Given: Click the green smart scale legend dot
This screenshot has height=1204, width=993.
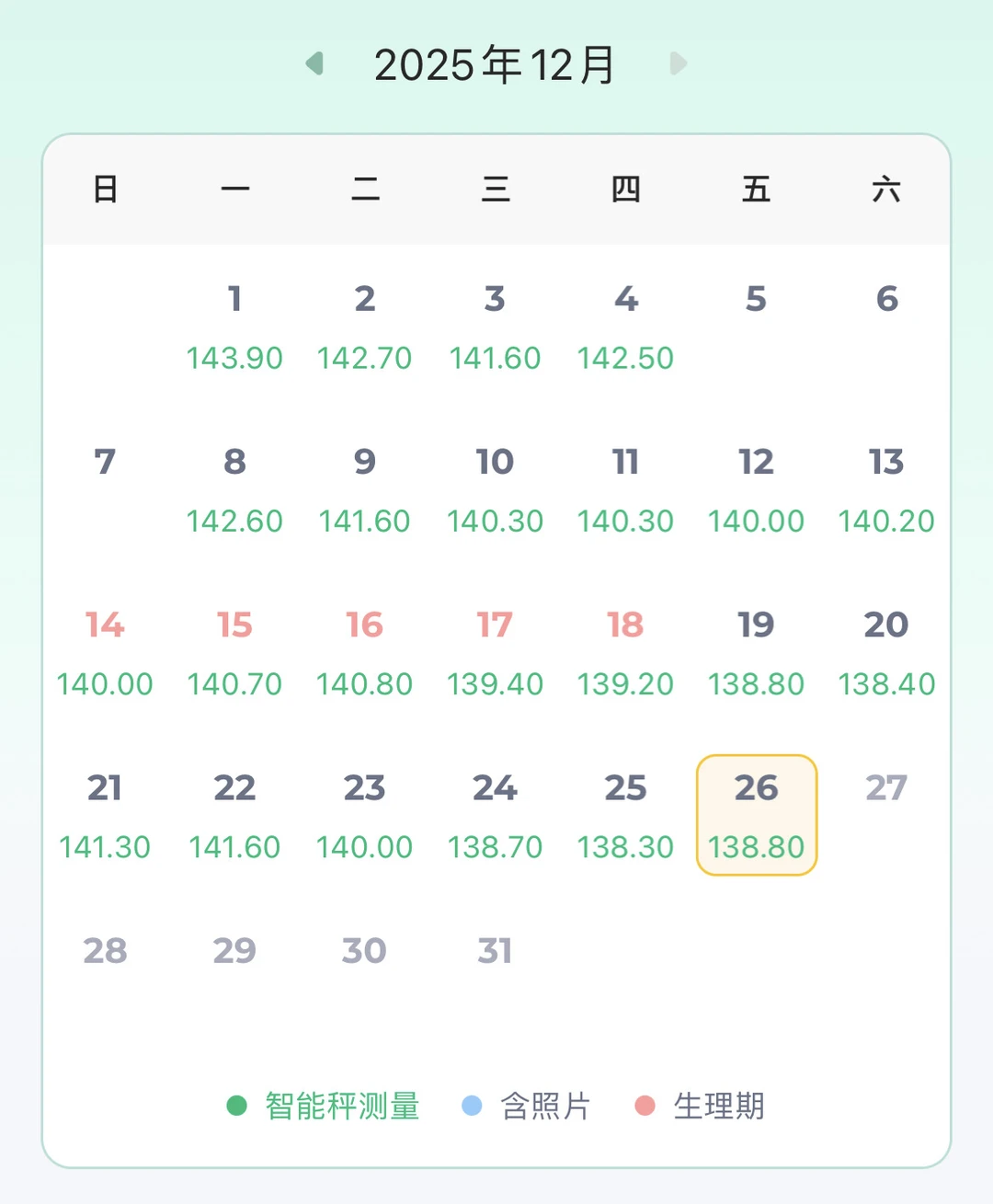Looking at the screenshot, I should point(236,1106).
